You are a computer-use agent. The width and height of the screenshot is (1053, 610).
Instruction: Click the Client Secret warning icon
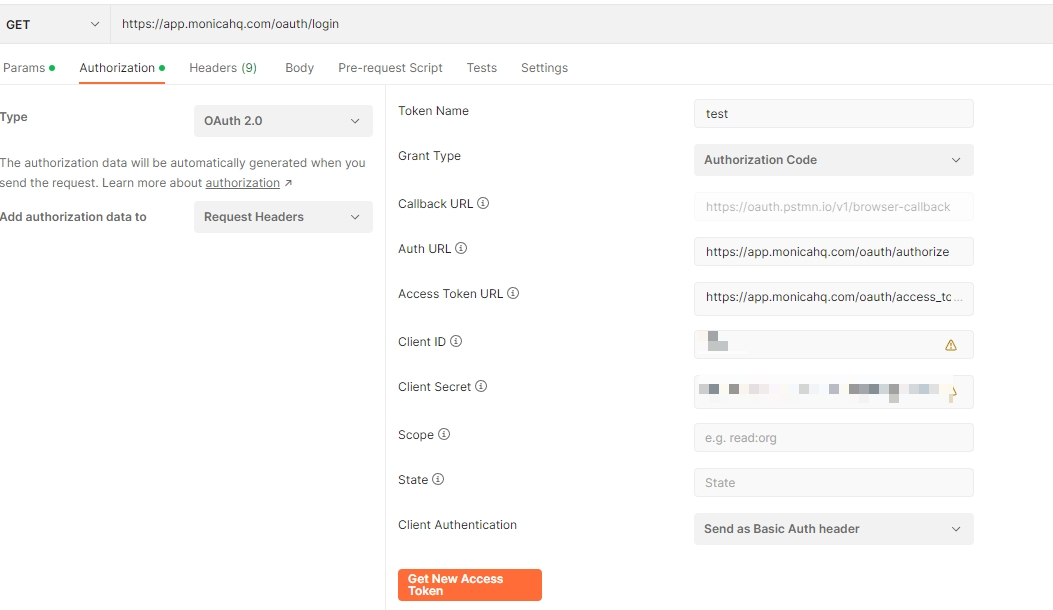tap(952, 394)
